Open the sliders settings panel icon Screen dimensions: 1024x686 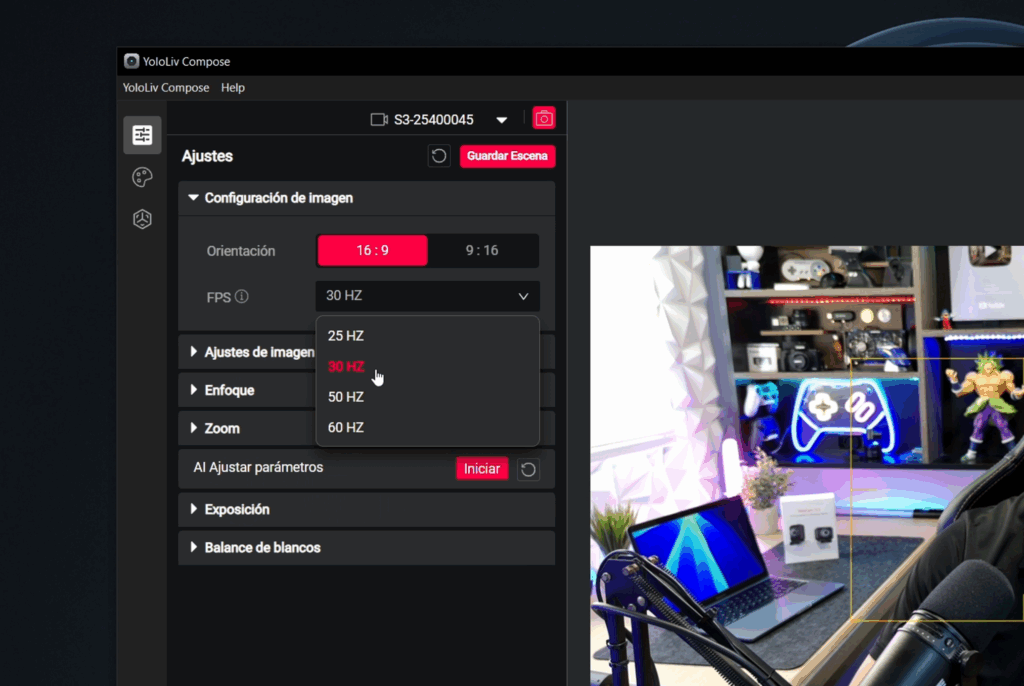142,135
